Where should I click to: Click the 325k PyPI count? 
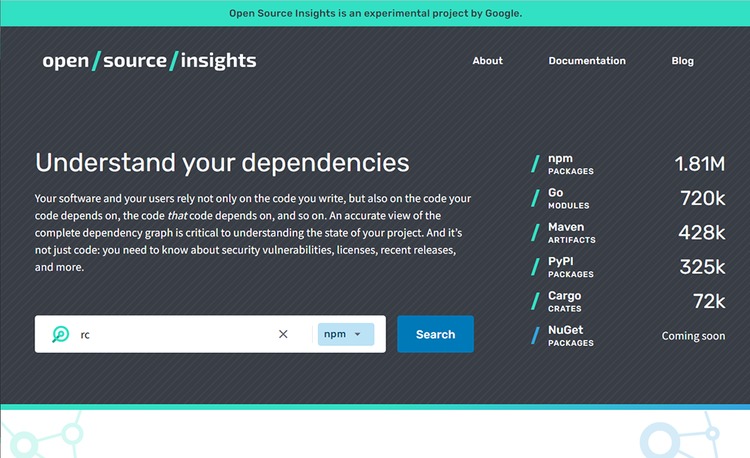pos(702,267)
